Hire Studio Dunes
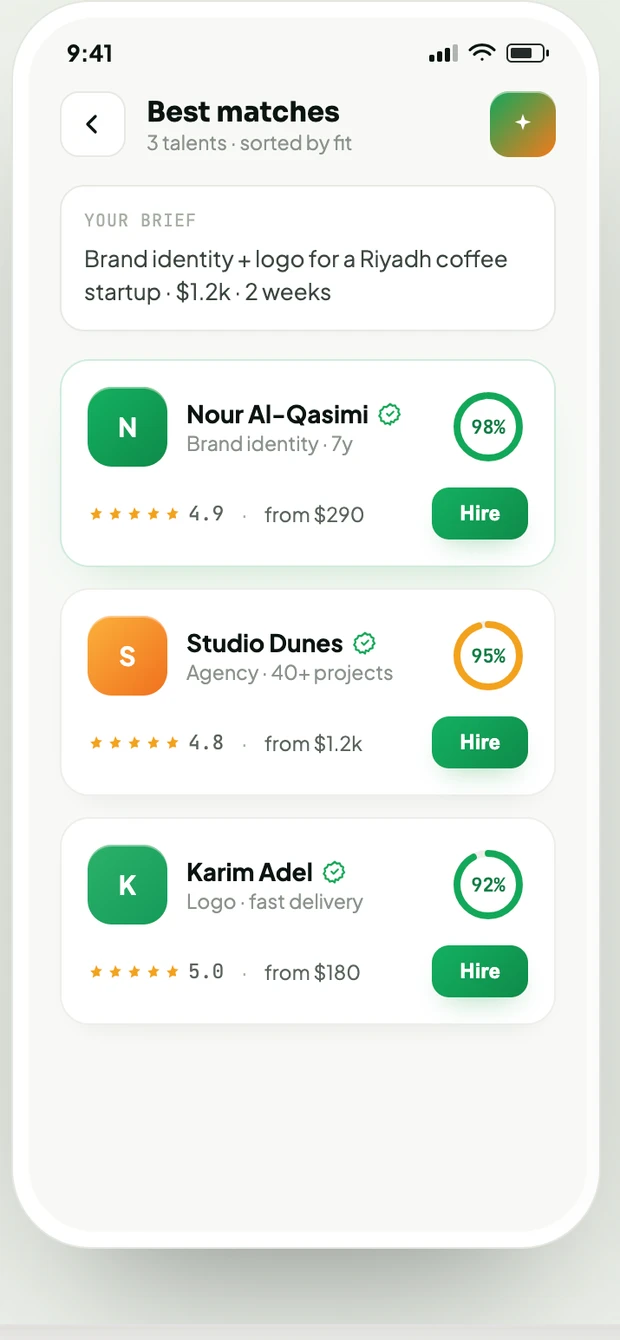This screenshot has height=1340, width=620. click(480, 742)
